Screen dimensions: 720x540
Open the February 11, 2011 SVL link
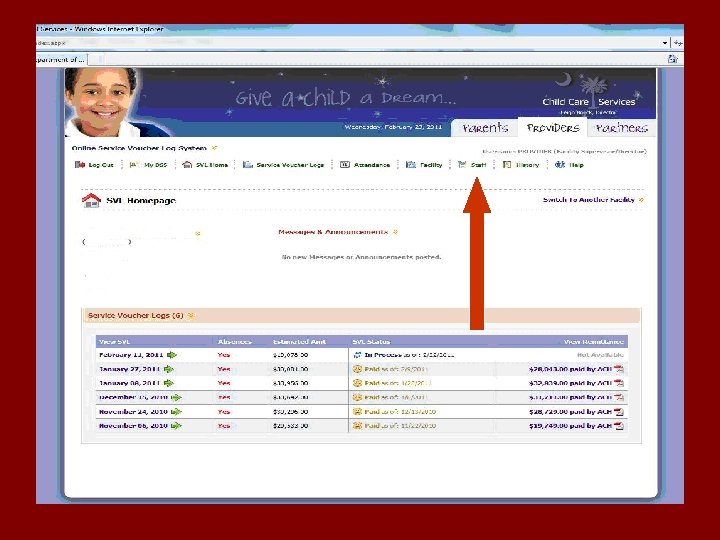pos(131,355)
